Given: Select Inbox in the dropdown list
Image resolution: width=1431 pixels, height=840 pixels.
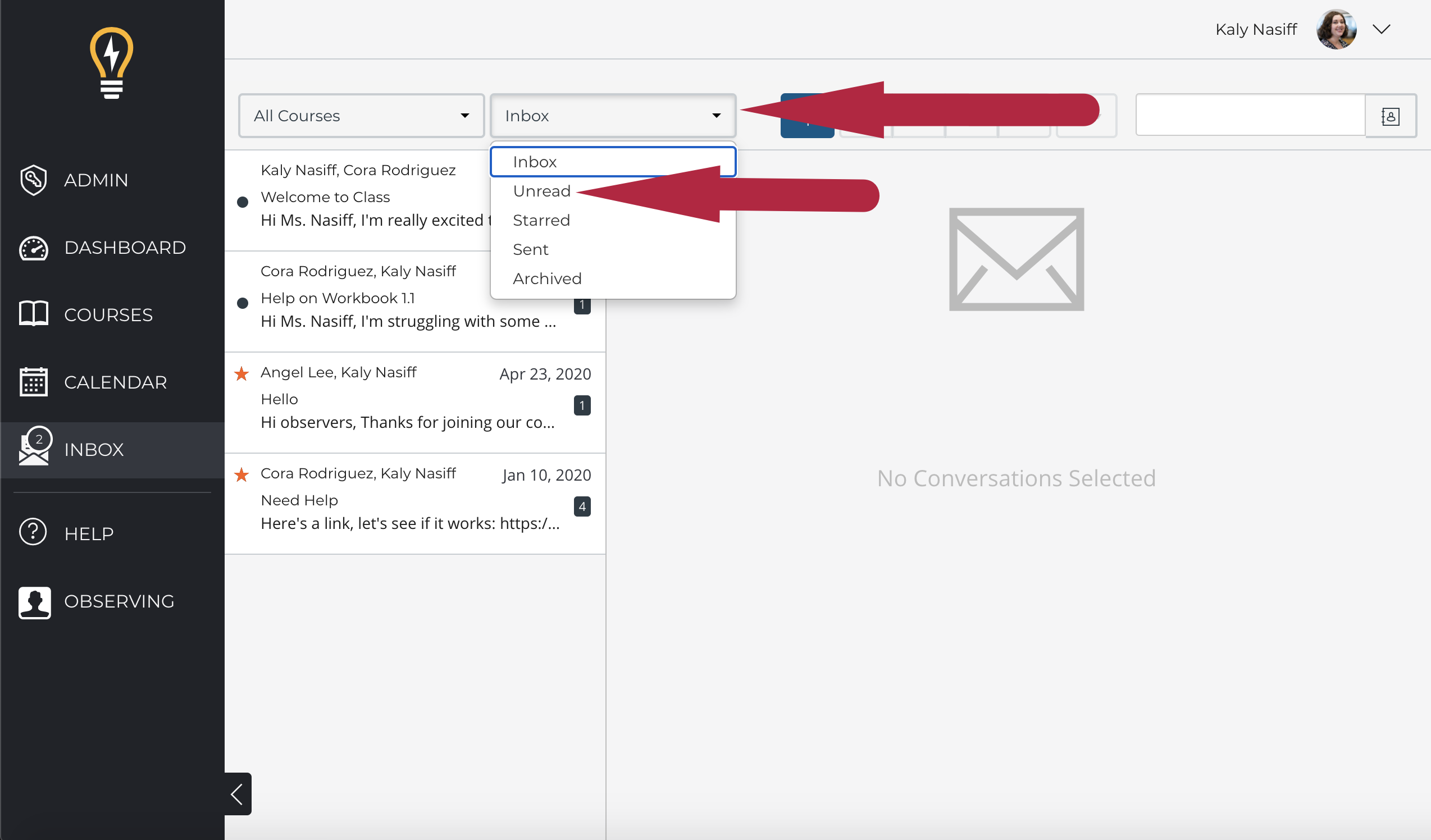Looking at the screenshot, I should pyautogui.click(x=613, y=162).
